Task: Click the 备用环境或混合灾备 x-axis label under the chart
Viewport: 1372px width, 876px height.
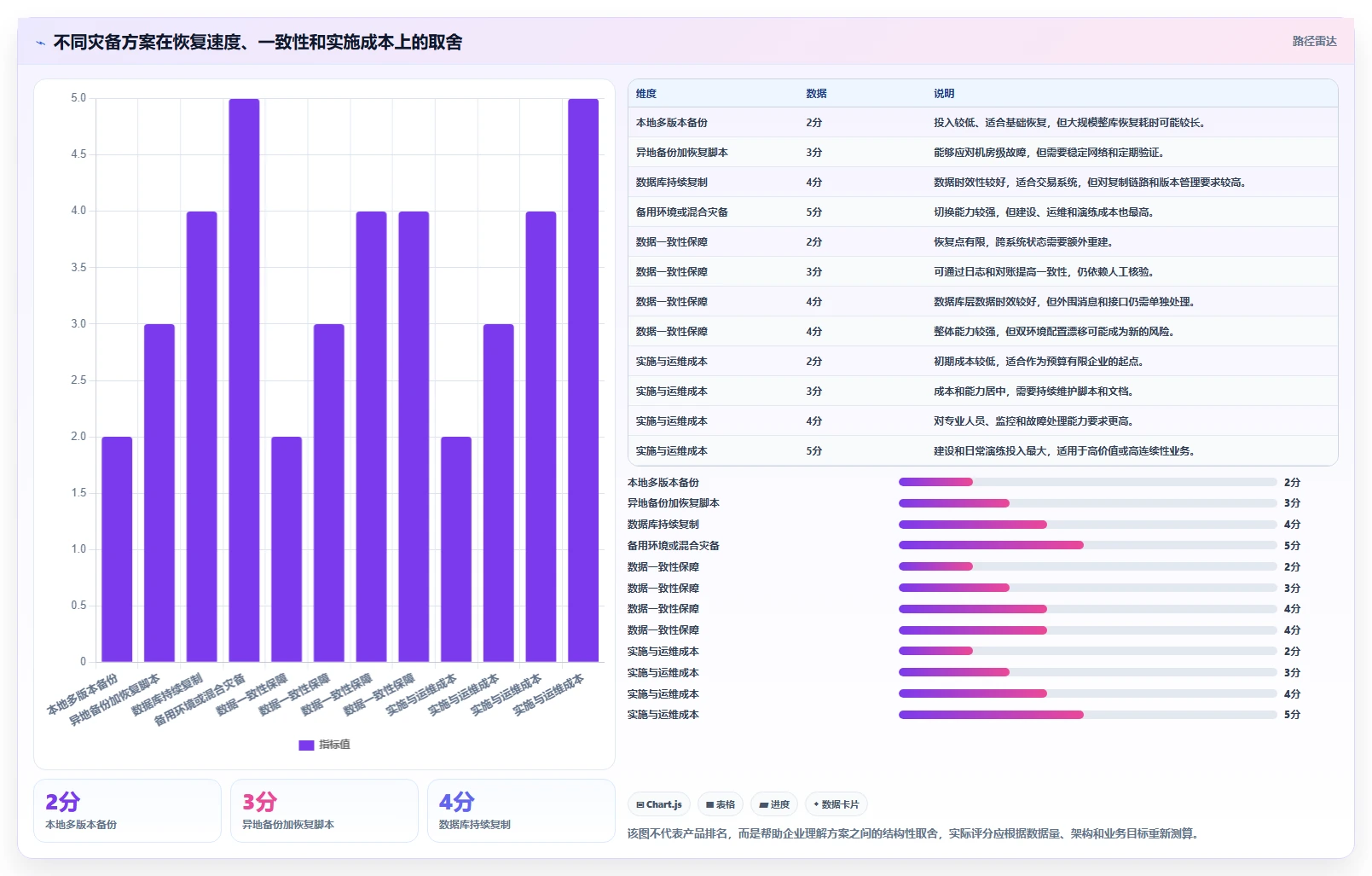Action: tap(200, 699)
